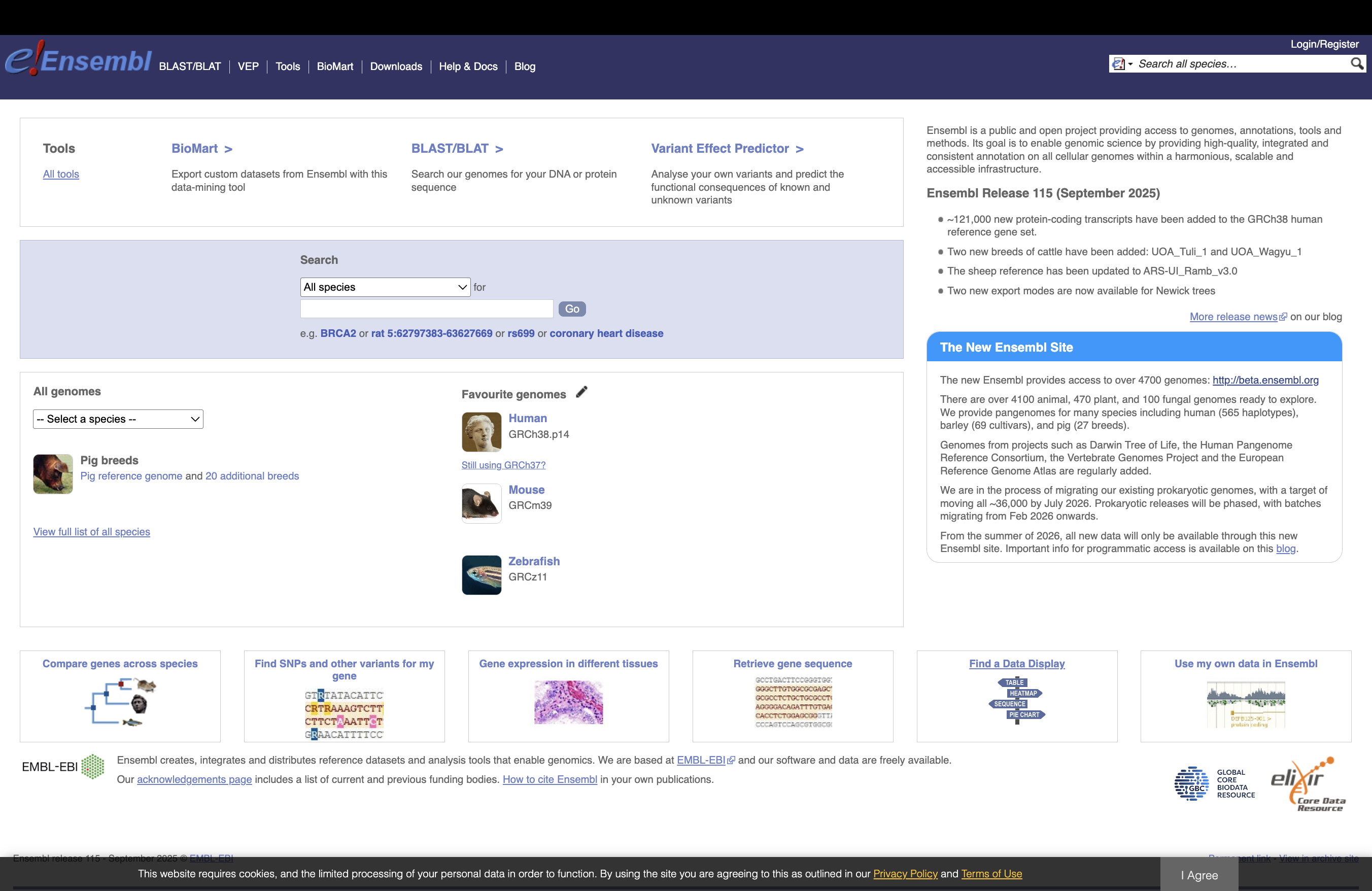Click the Find a Data Display signpost icon

click(x=1016, y=700)
